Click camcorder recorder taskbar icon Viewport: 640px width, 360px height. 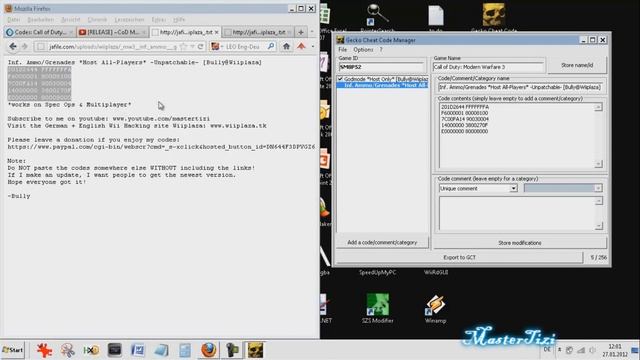pyautogui.click(x=232, y=350)
